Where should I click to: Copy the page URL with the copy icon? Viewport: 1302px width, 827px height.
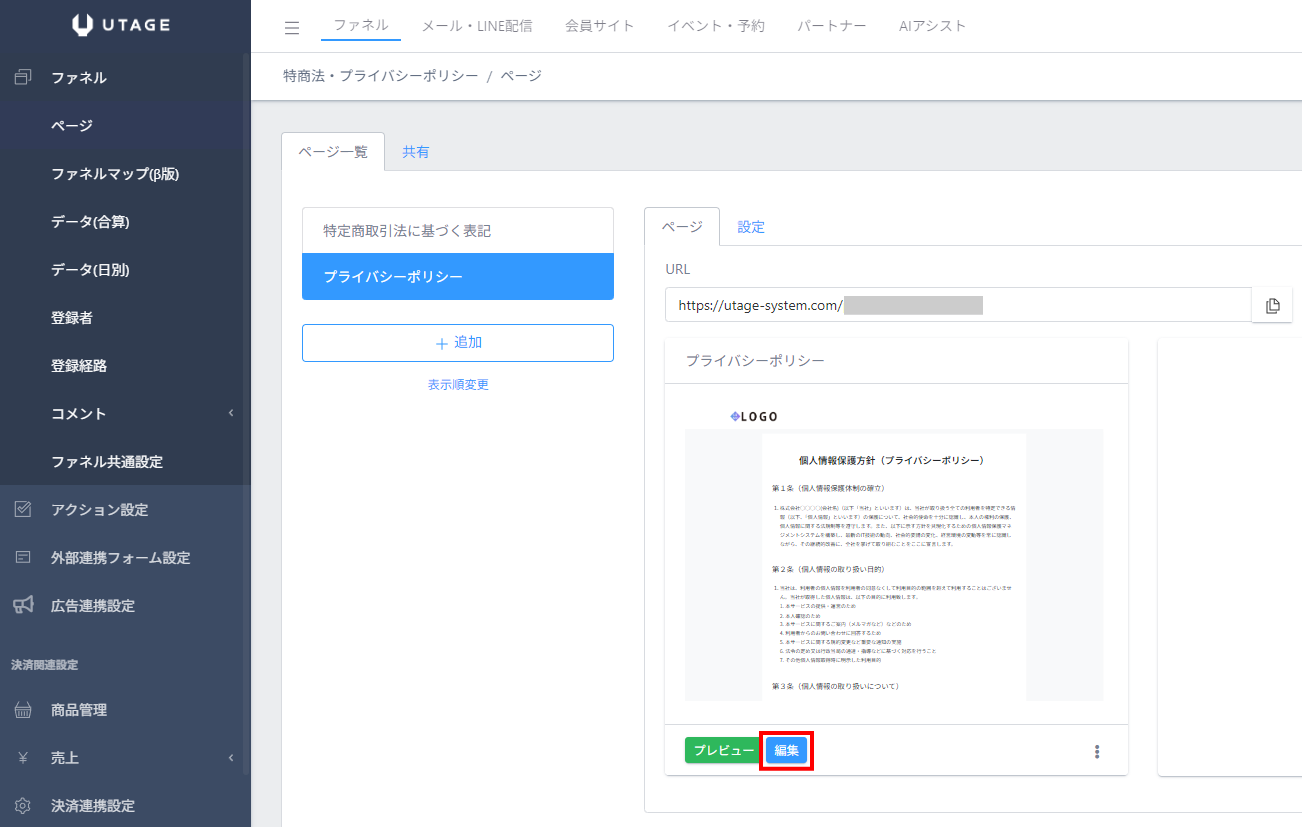click(x=1272, y=306)
